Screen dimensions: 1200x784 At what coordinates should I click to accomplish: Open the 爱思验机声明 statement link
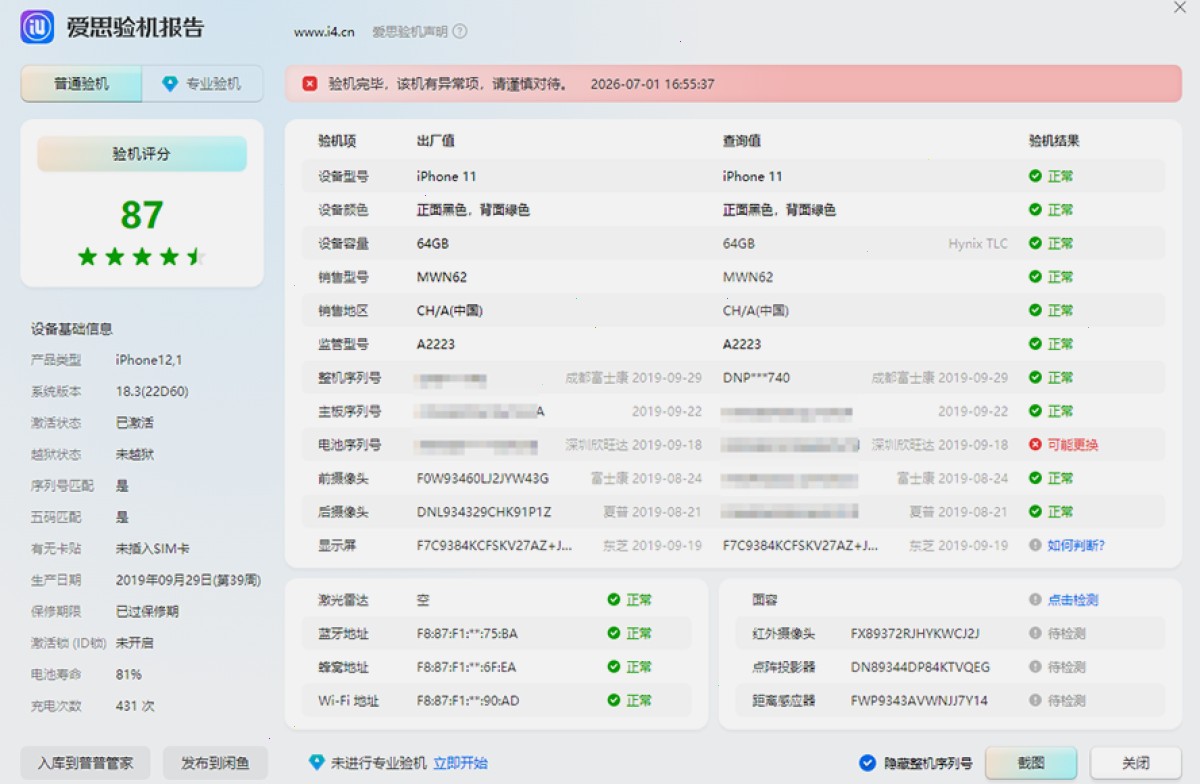(410, 31)
